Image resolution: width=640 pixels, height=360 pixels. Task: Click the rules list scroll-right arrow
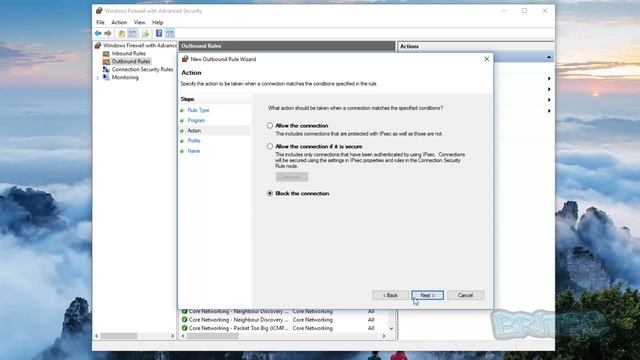pyautogui.click(x=384, y=336)
